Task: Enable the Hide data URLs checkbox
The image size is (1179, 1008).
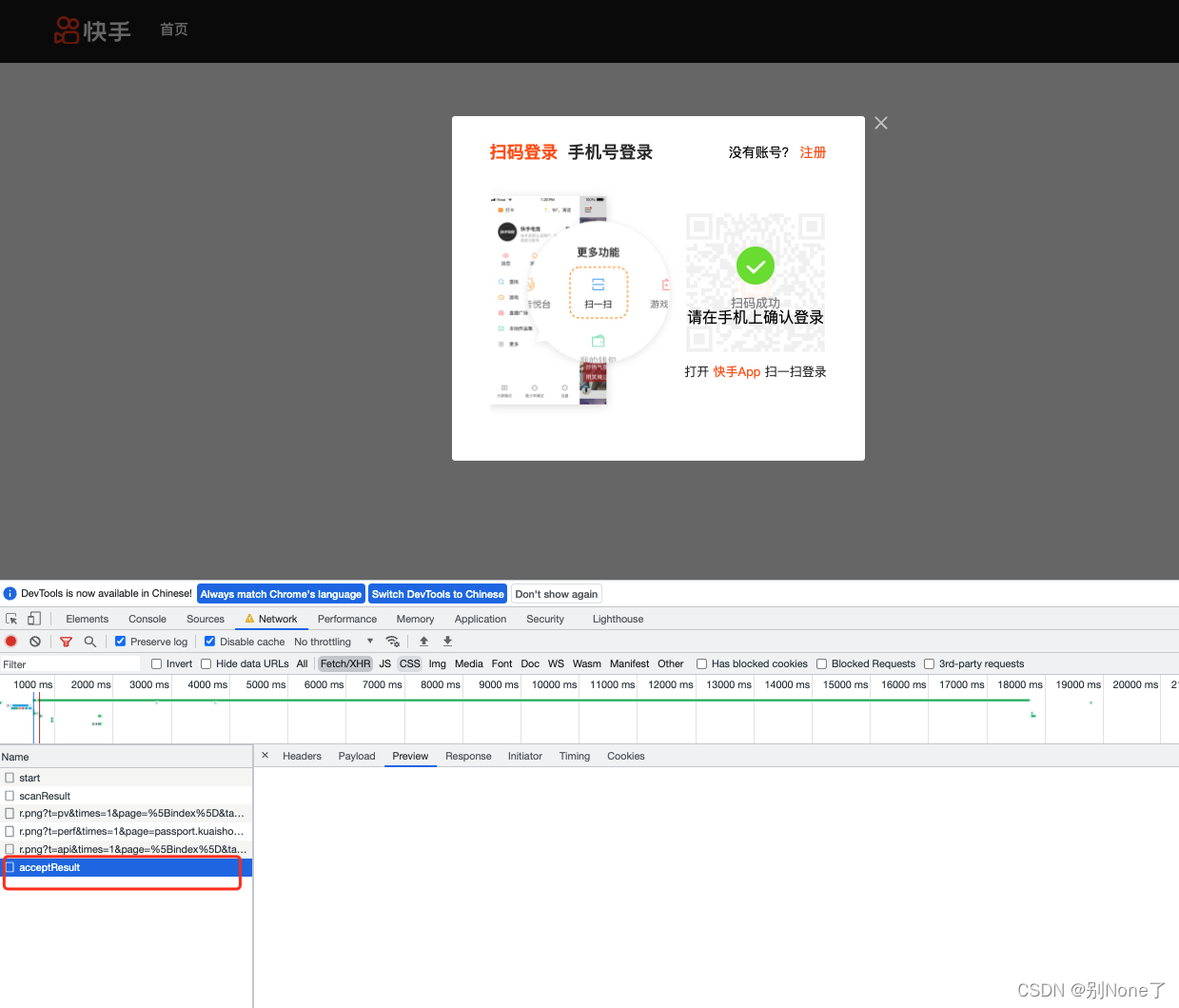Action: point(206,664)
